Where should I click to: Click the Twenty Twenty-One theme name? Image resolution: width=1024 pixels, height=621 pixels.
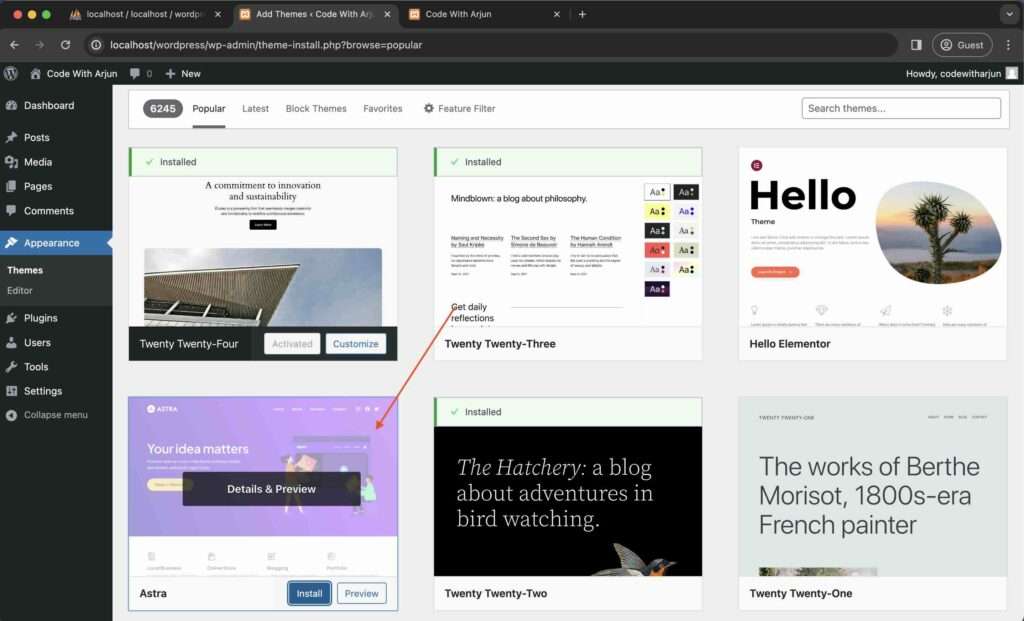pyautogui.click(x=801, y=594)
